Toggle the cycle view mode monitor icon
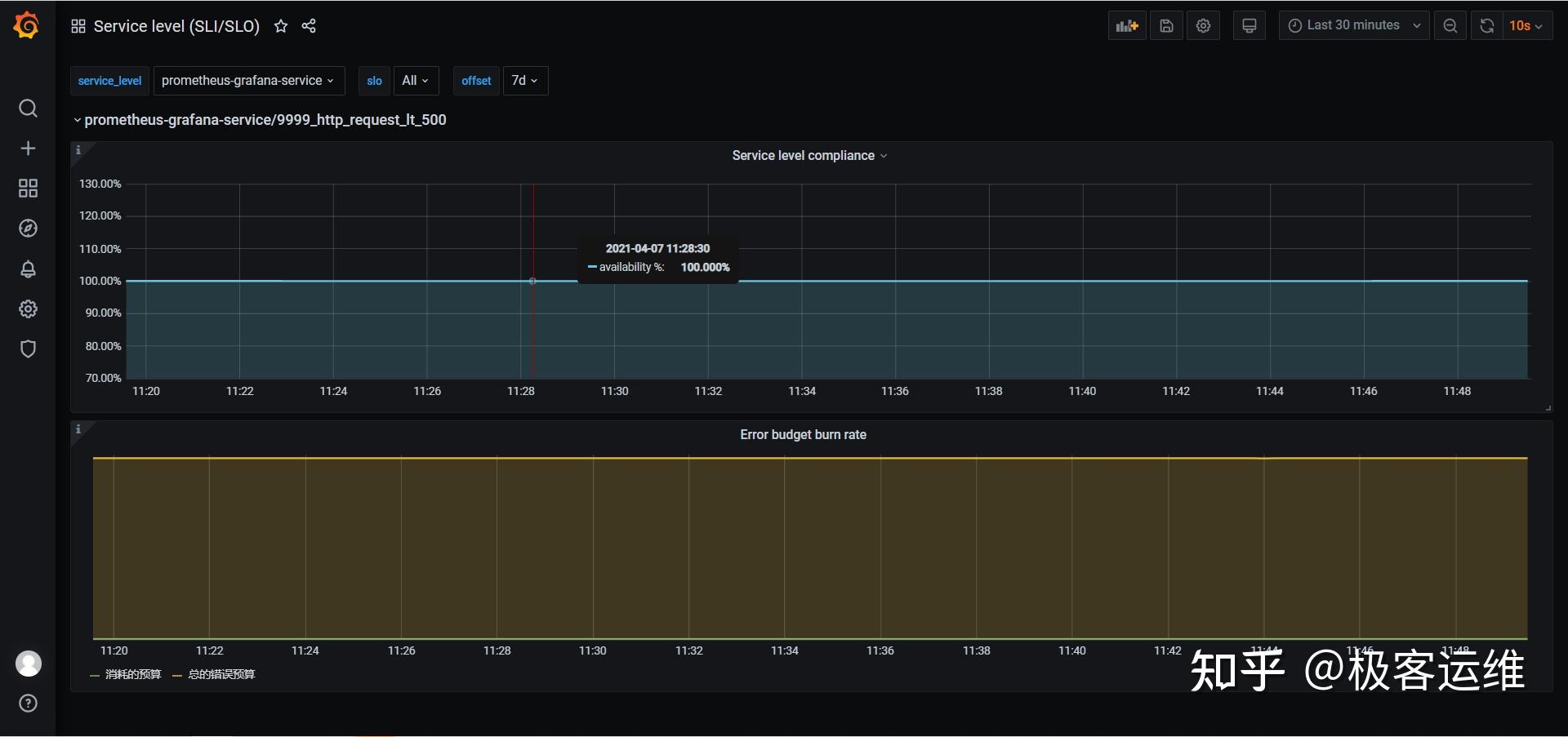This screenshot has height=737, width=1568. coord(1249,26)
